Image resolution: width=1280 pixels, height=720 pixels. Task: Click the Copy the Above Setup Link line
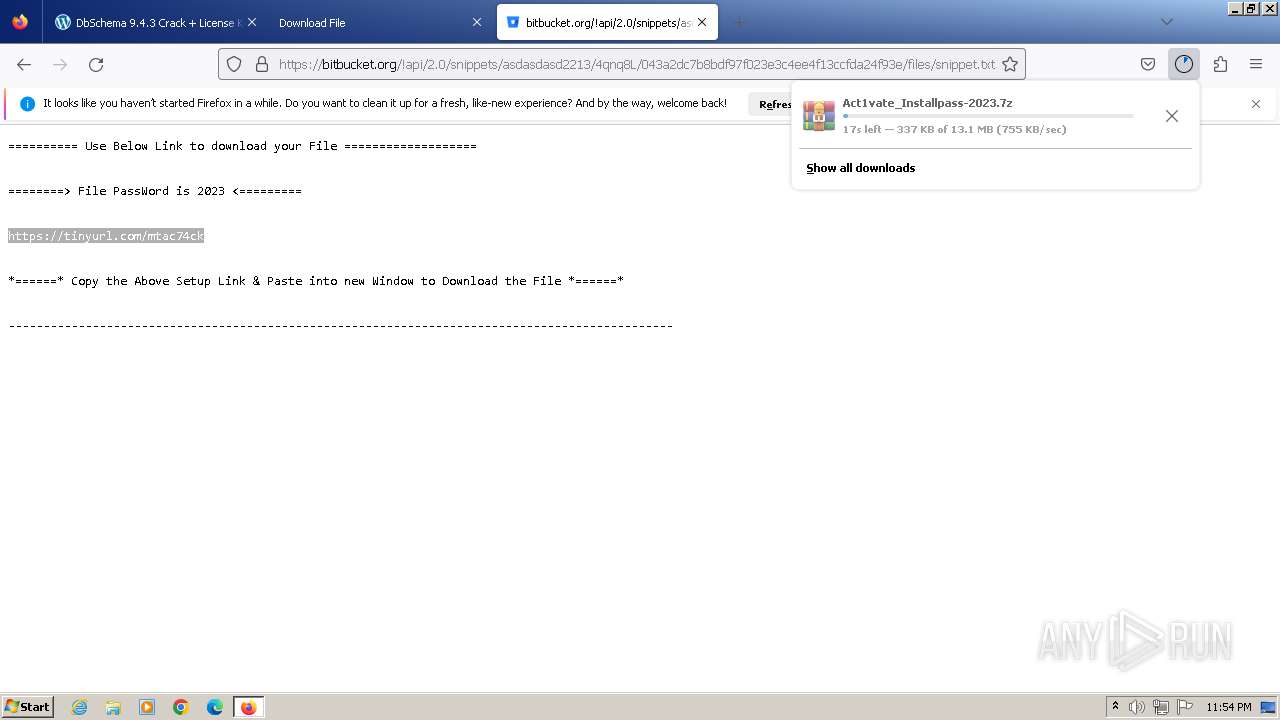click(x=316, y=281)
